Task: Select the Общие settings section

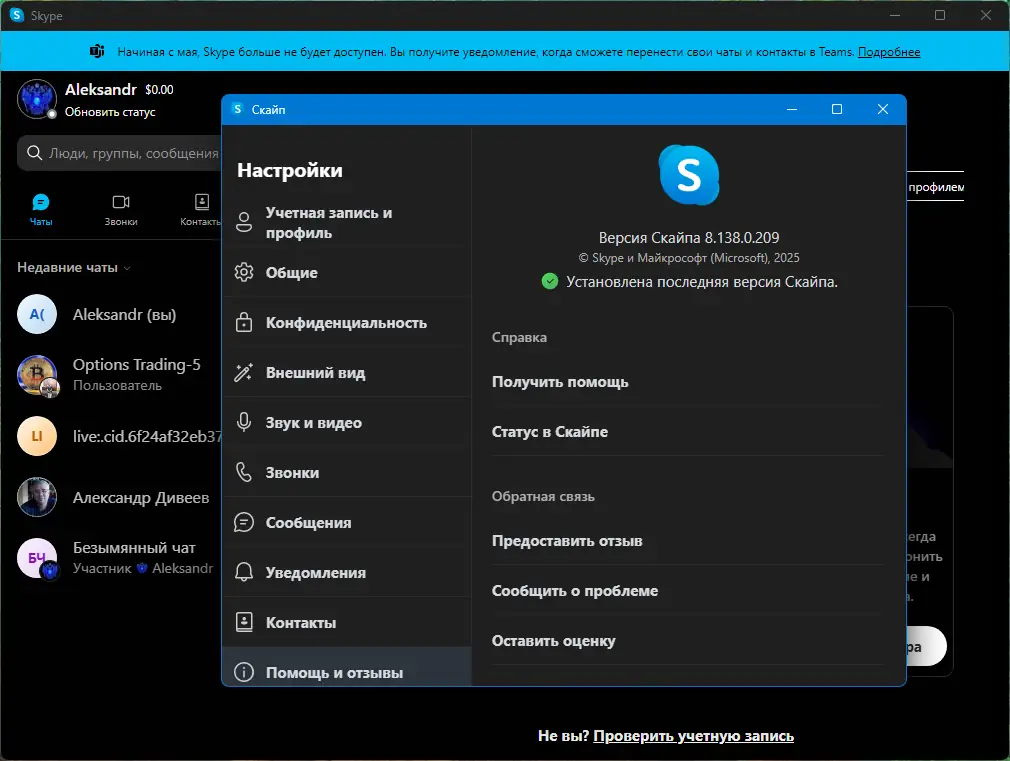Action: point(347,273)
